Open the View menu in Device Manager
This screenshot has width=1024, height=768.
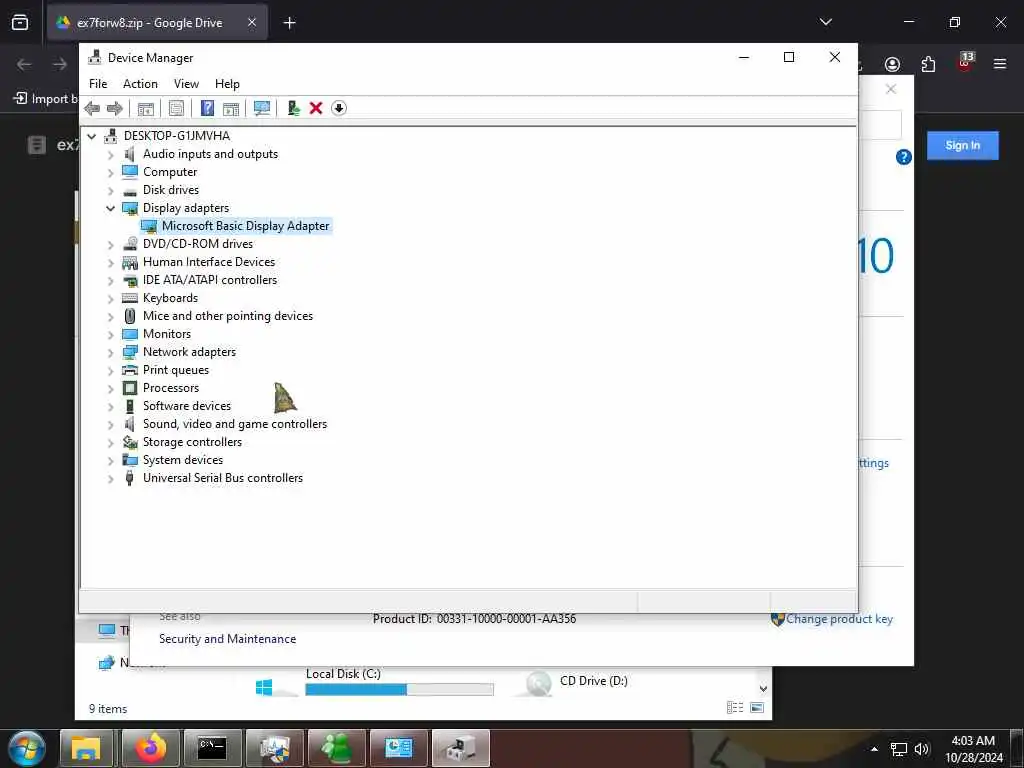click(x=186, y=84)
